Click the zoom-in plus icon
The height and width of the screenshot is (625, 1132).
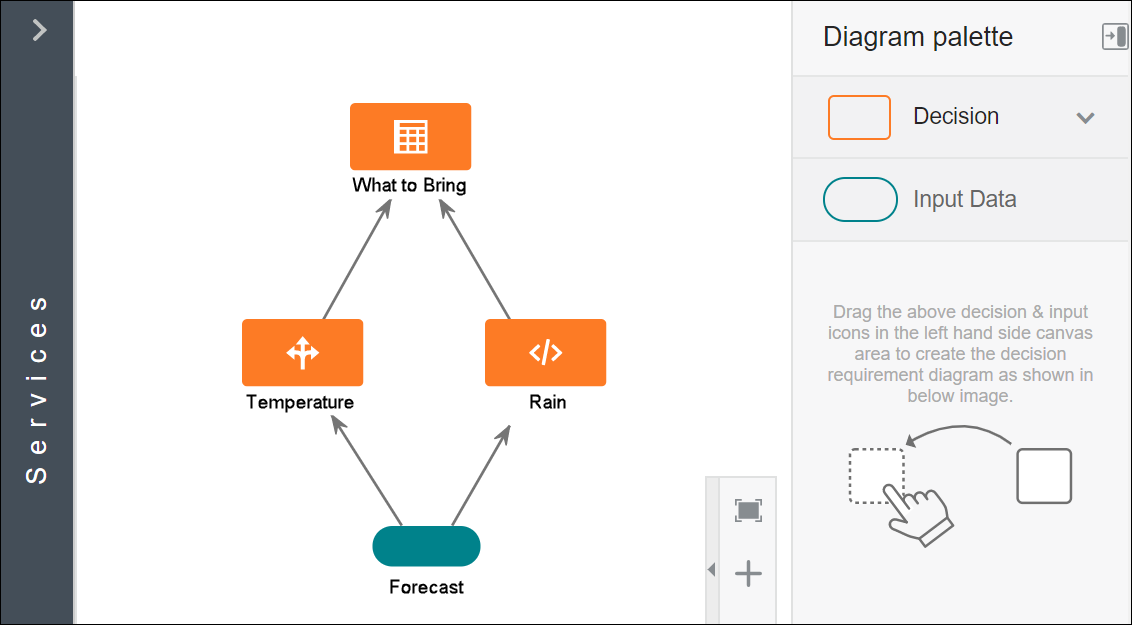[748, 573]
